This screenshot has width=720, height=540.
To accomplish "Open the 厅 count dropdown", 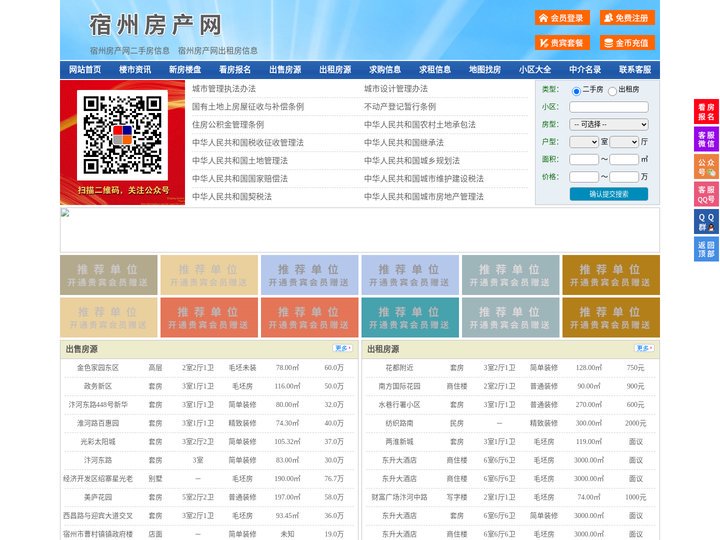I will point(624,142).
